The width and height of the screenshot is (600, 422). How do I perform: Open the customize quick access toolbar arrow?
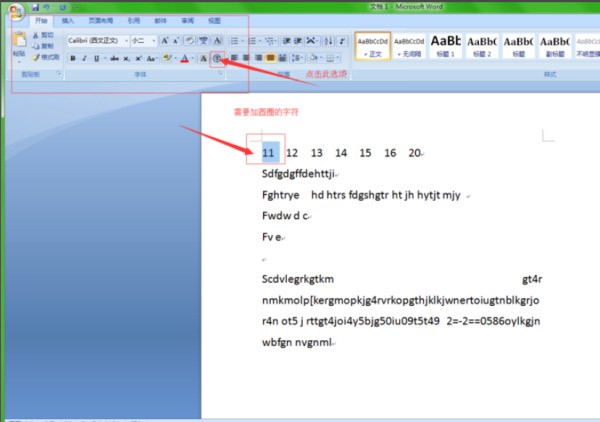(77, 7)
